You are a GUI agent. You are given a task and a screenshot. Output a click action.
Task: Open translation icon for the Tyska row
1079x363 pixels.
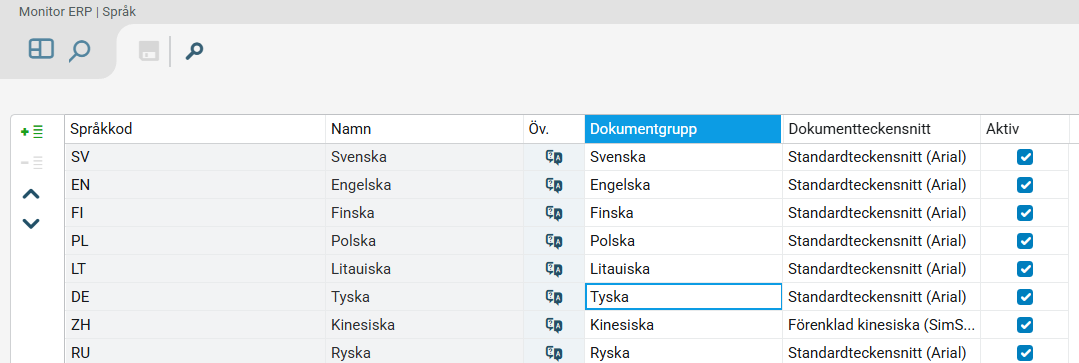554,297
